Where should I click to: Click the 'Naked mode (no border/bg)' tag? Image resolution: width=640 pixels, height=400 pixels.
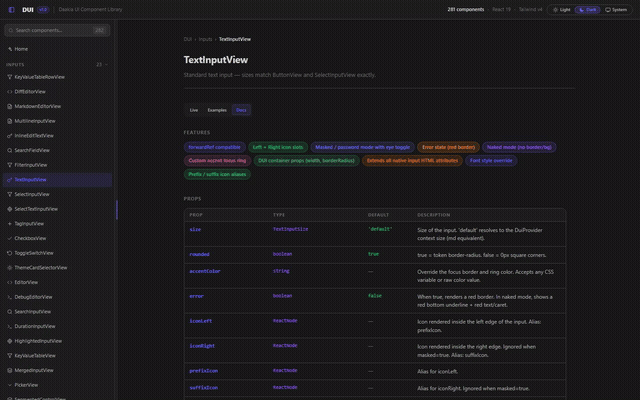pos(519,147)
